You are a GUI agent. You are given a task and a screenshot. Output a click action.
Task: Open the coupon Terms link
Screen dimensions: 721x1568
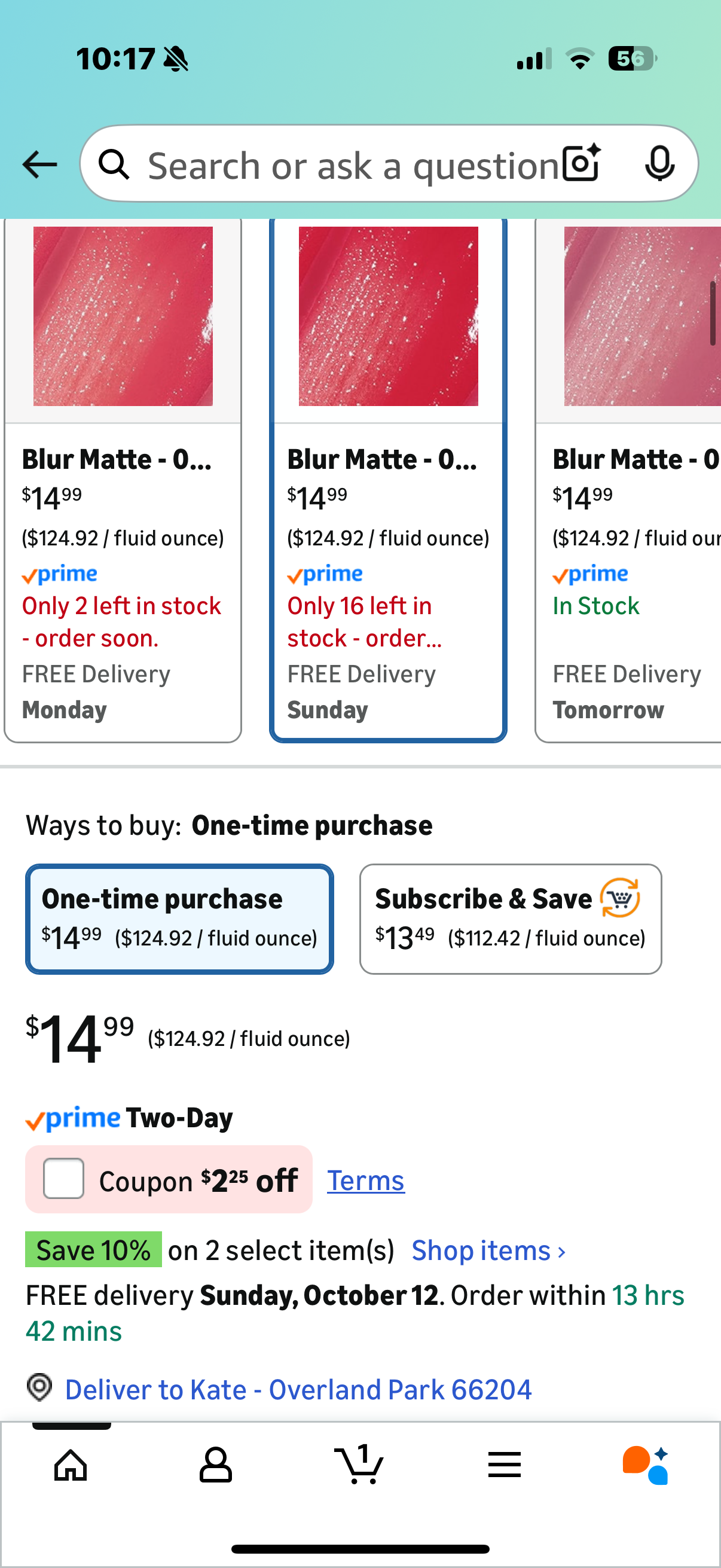pyautogui.click(x=366, y=1181)
